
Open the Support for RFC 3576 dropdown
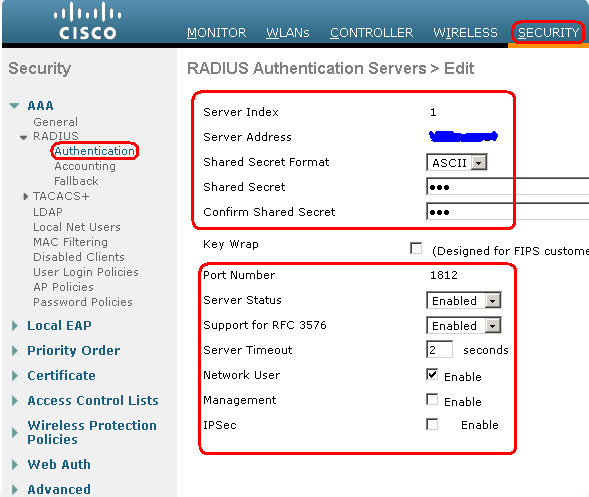[x=464, y=326]
